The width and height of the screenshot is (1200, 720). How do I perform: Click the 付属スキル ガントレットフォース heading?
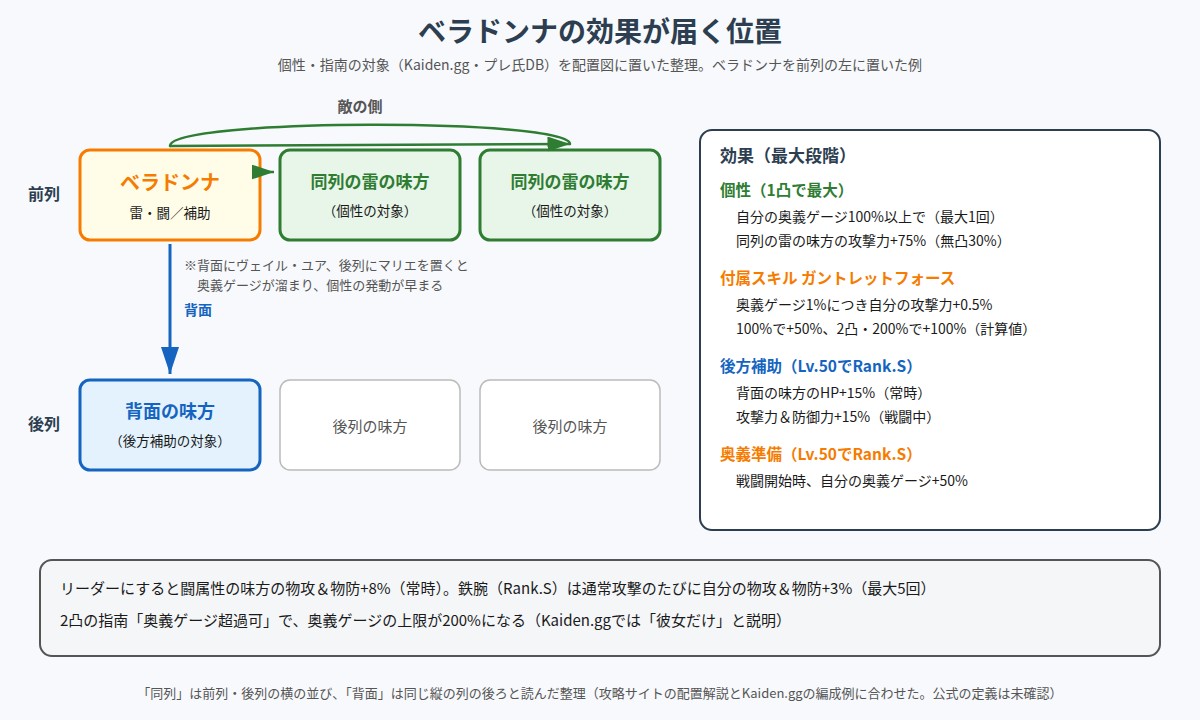(x=837, y=278)
